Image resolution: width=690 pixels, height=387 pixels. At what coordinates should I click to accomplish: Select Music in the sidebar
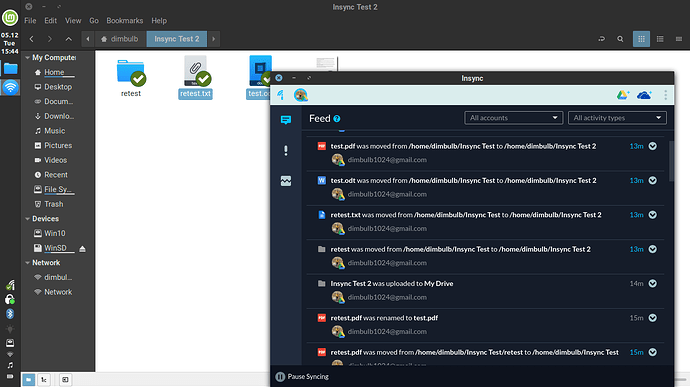[50, 131]
